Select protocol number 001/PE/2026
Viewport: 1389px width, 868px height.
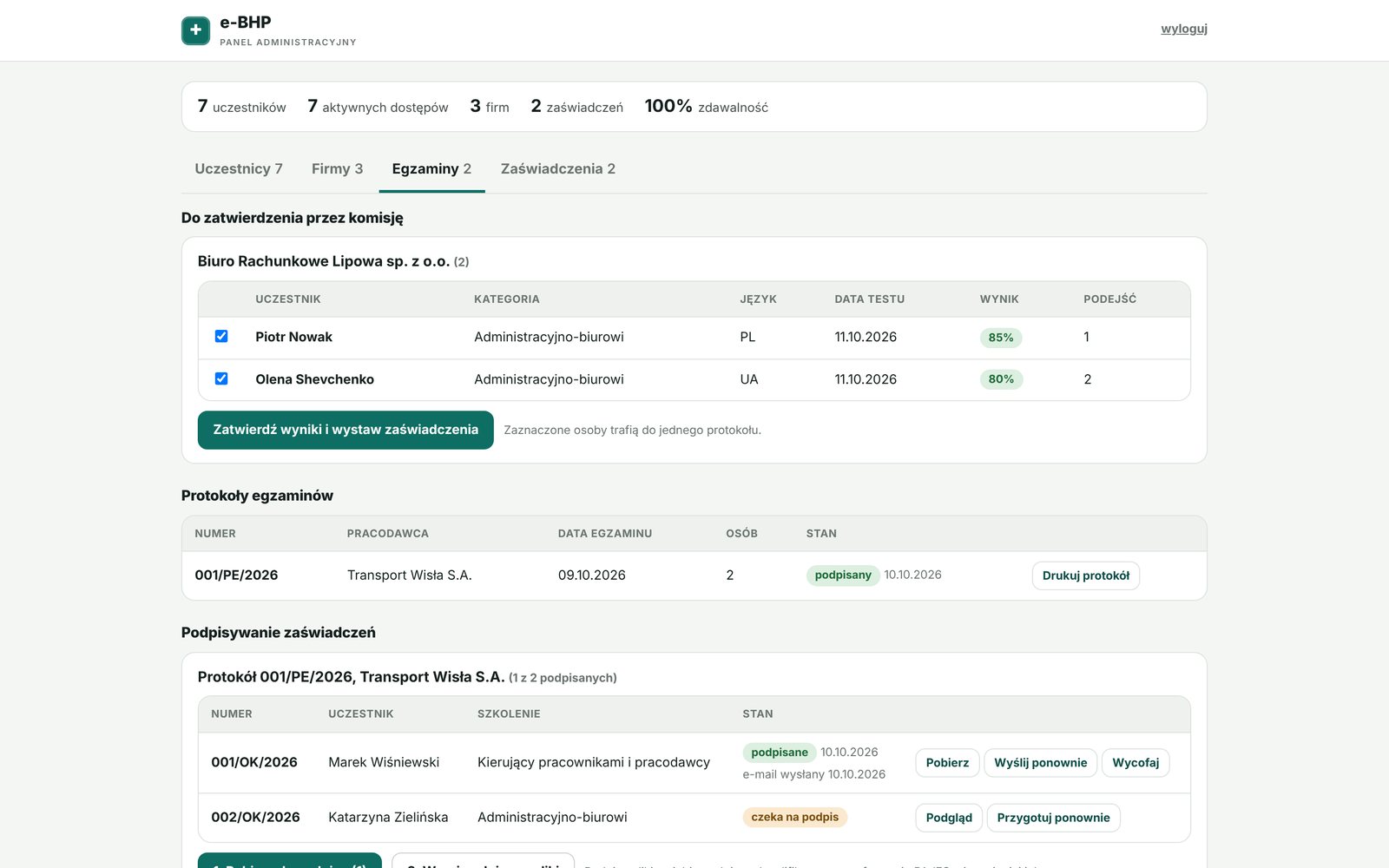click(x=236, y=575)
